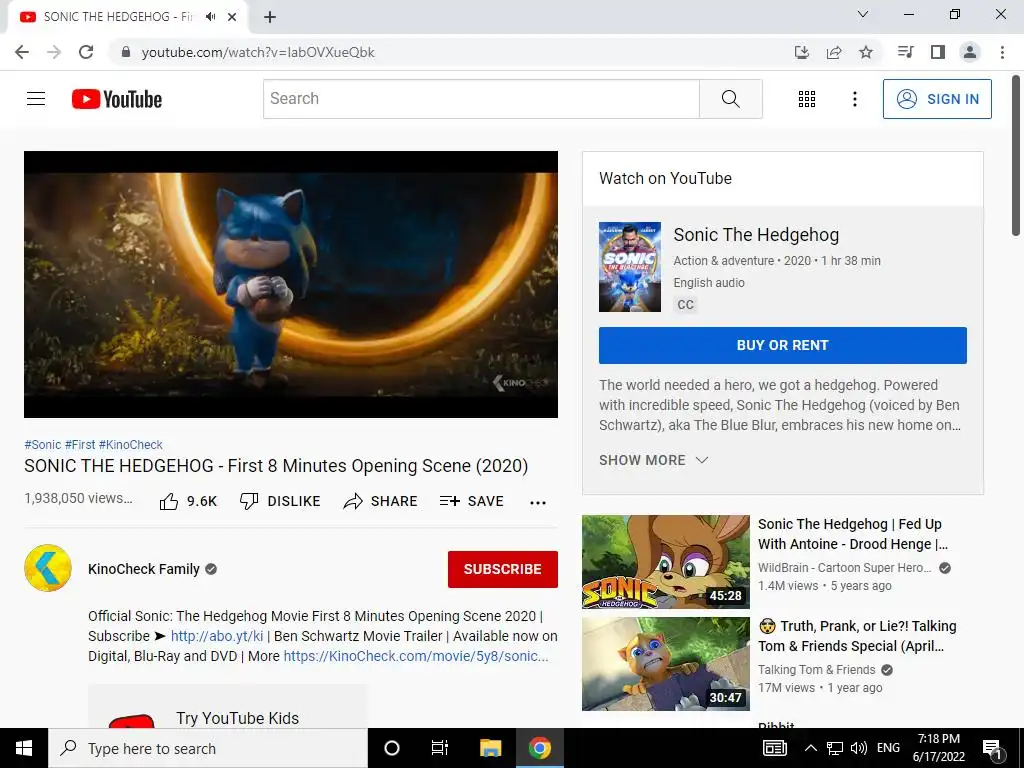The height and width of the screenshot is (768, 1024).
Task: Open the 7:18 PM clock calendar
Action: pos(938,748)
